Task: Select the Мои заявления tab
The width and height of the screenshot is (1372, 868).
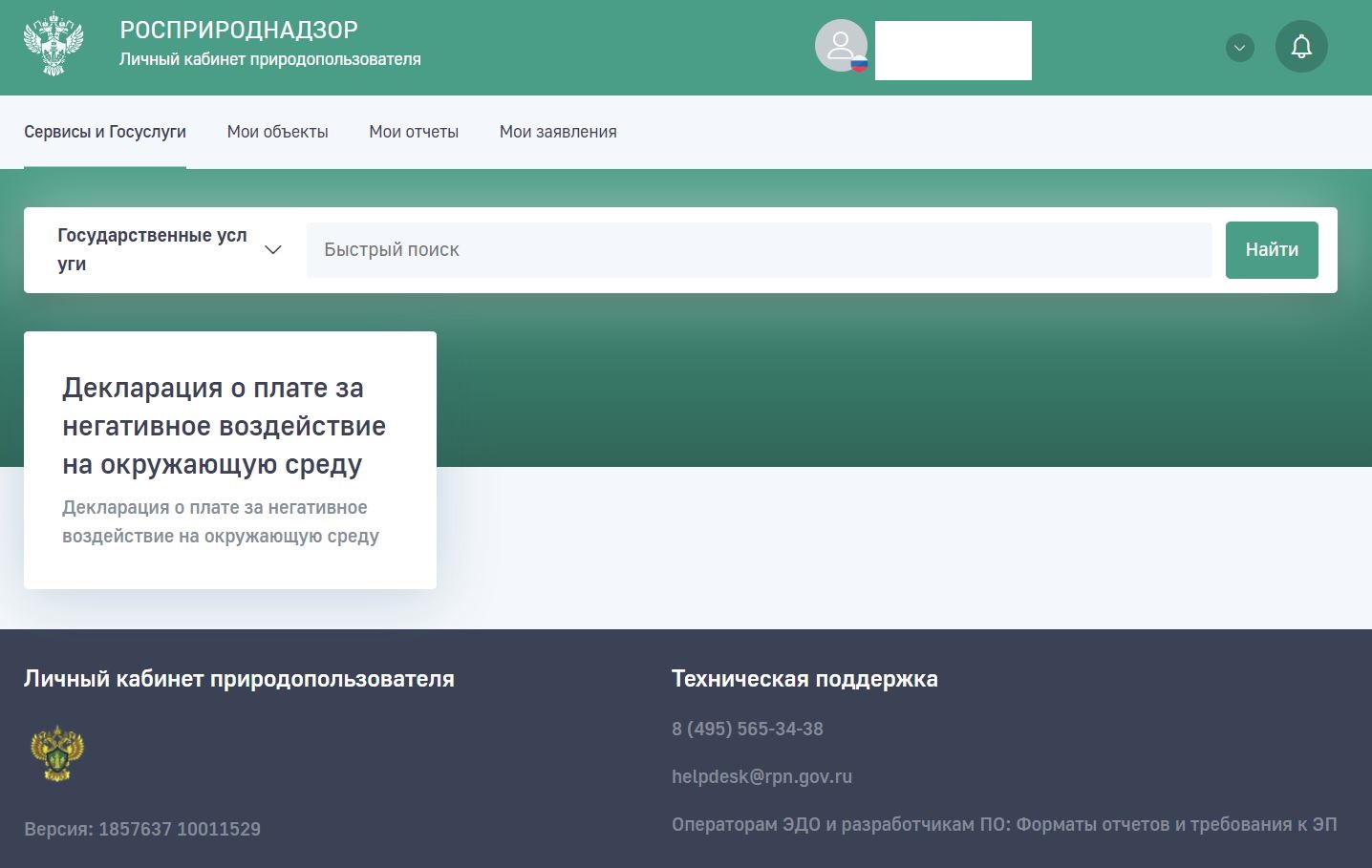Action: 558,132
